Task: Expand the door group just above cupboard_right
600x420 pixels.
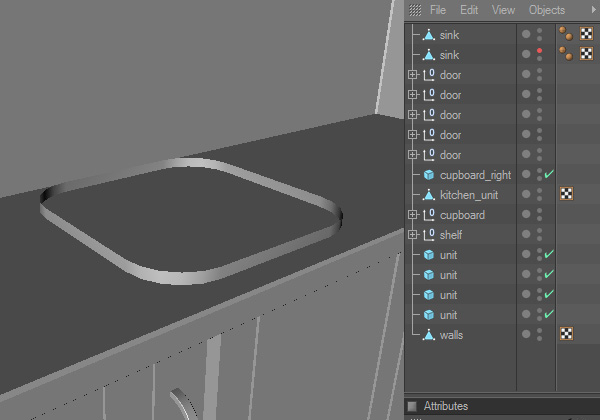Action: [x=412, y=155]
